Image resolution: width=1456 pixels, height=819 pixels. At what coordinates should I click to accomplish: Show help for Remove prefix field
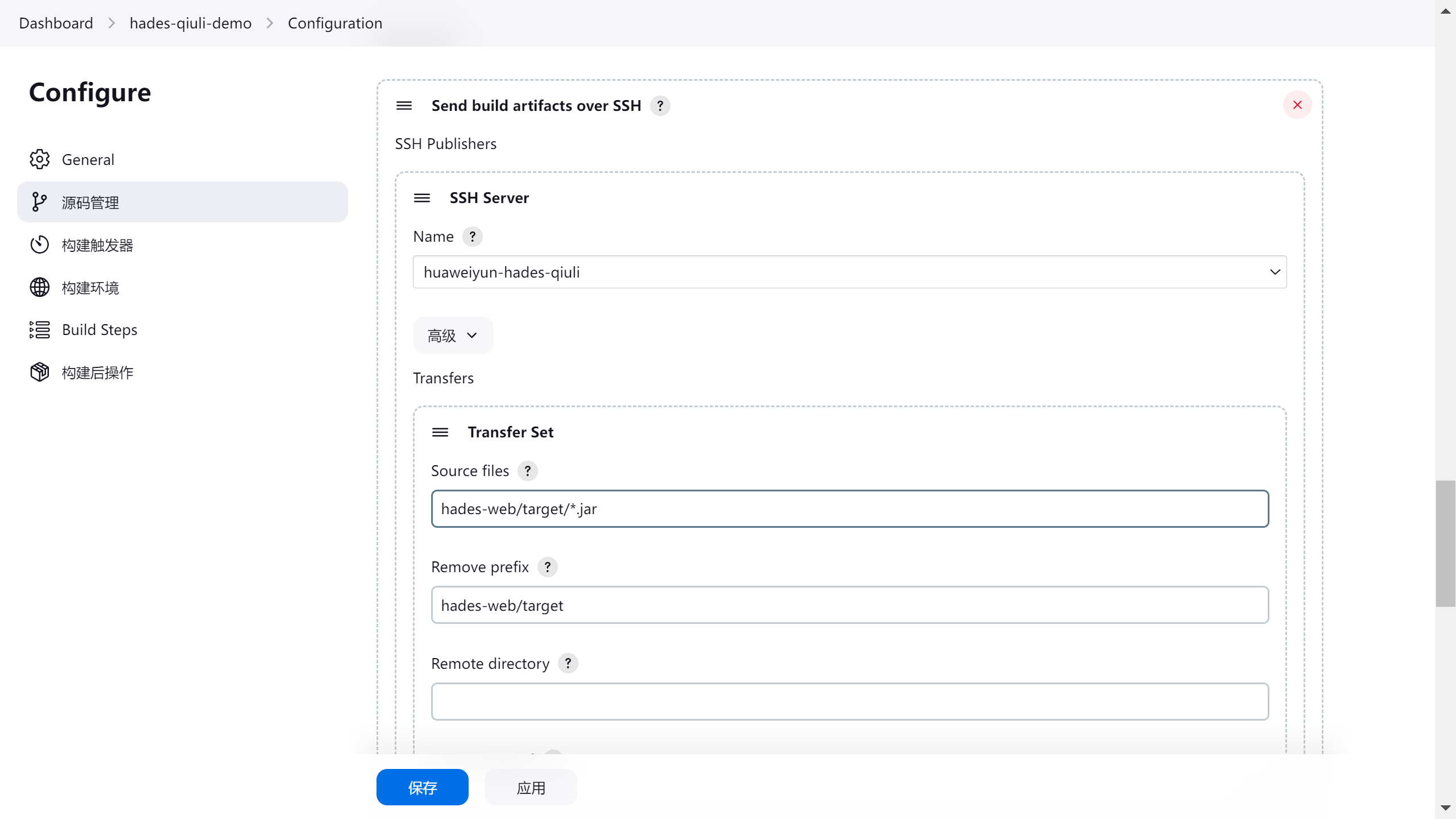click(547, 567)
